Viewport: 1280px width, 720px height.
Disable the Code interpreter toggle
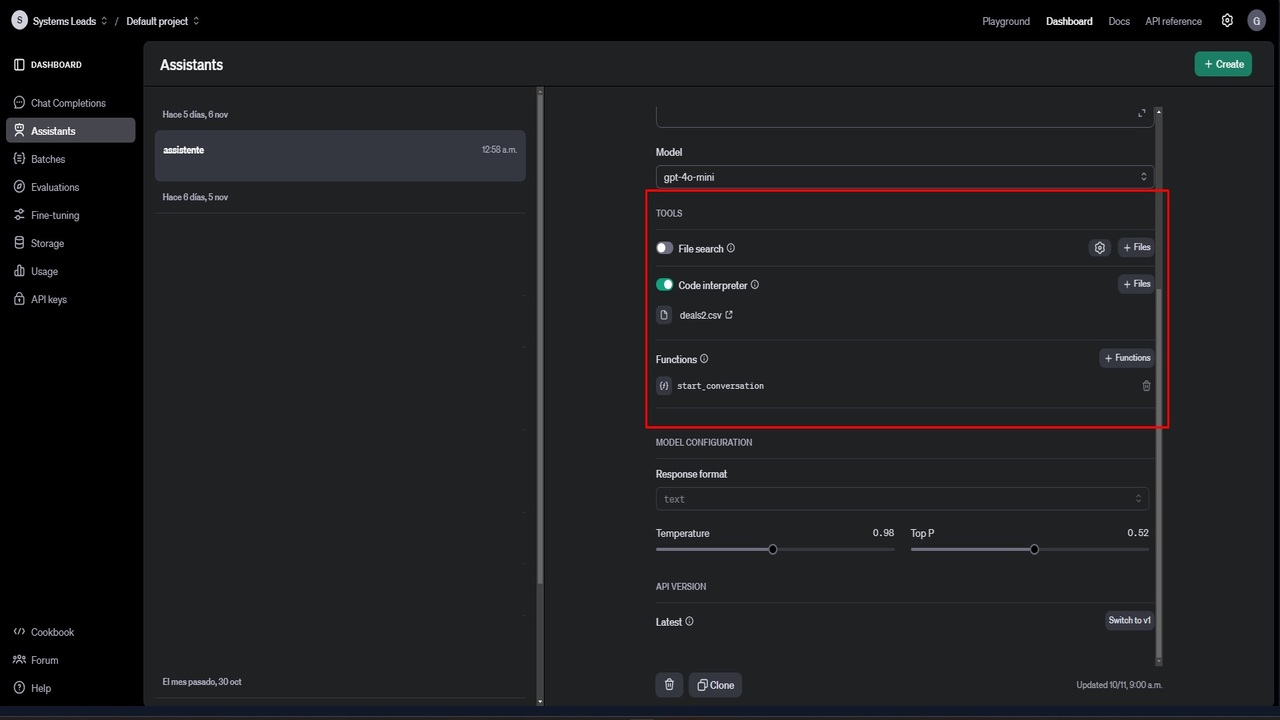(665, 285)
